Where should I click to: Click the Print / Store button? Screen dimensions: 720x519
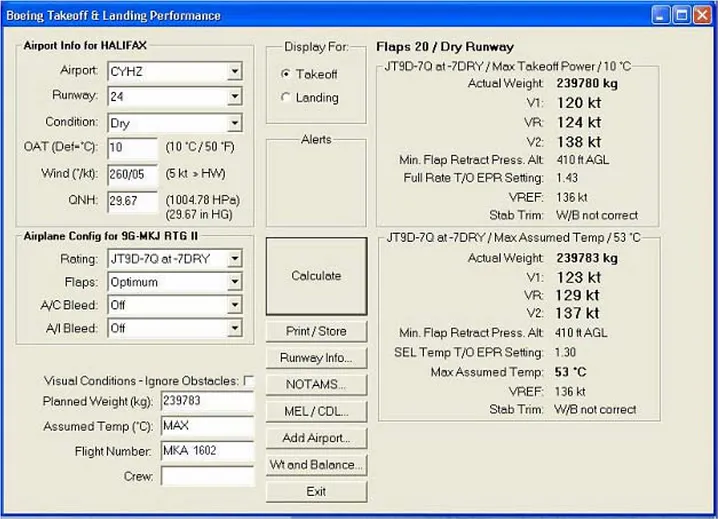pyautogui.click(x=316, y=331)
